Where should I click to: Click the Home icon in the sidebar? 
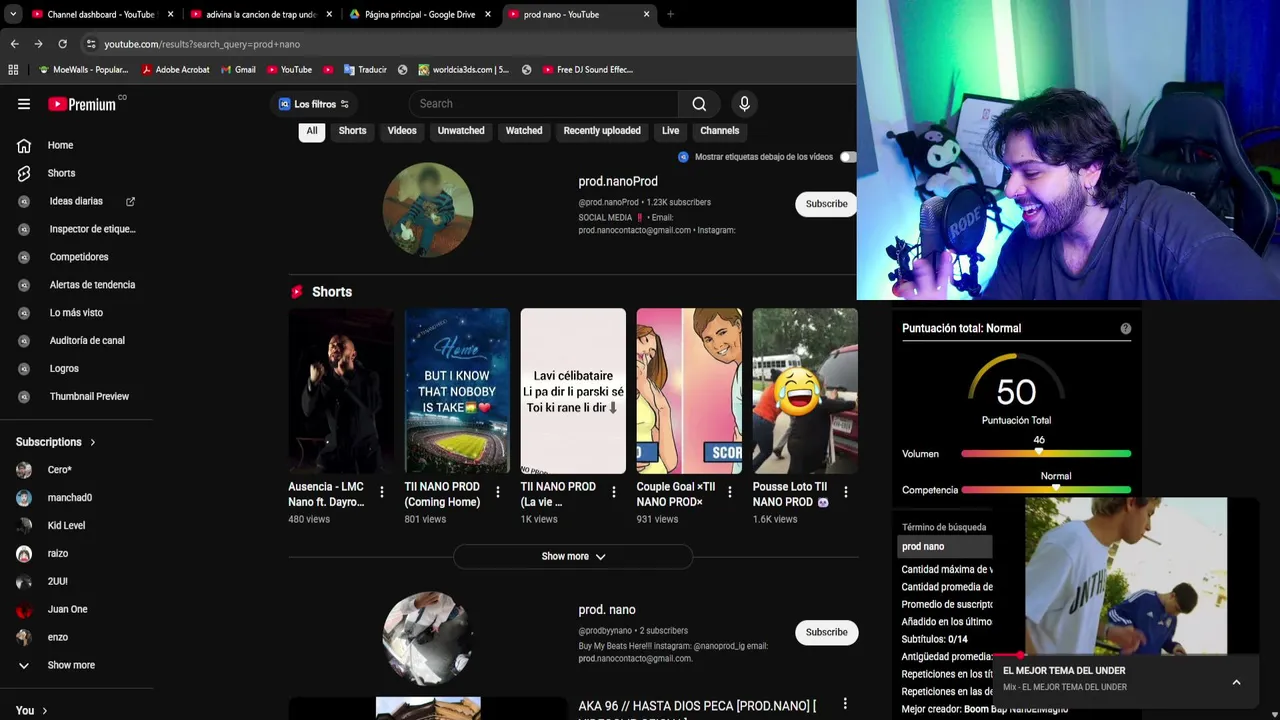point(24,145)
